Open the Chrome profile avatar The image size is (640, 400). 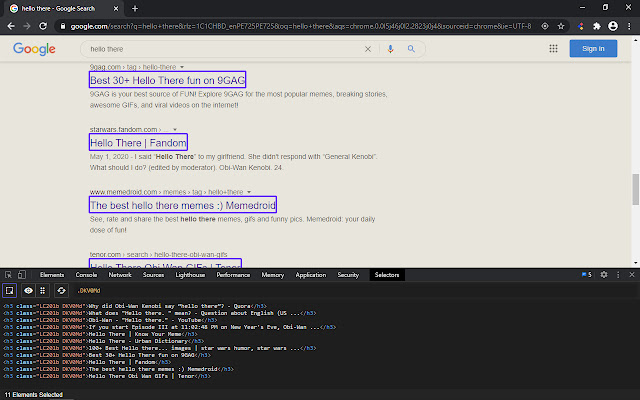(613, 26)
